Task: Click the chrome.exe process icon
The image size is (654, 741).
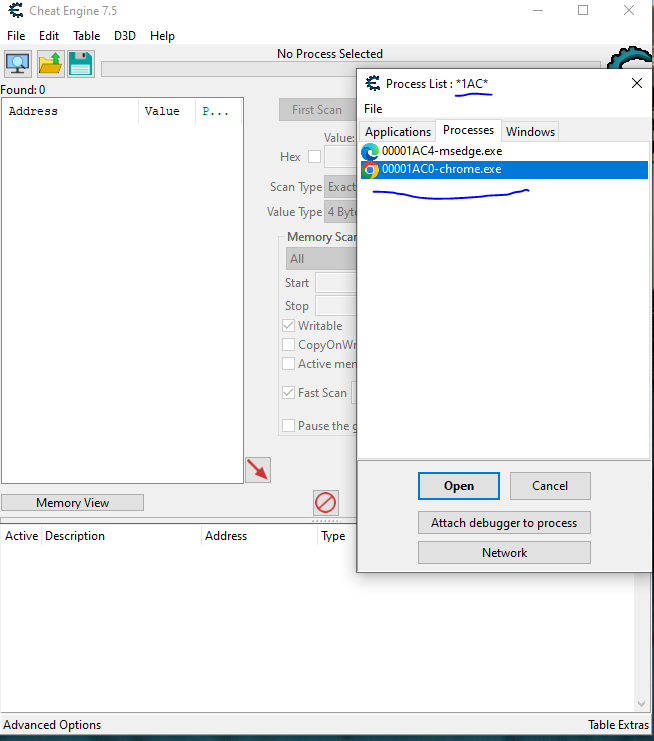Action: 370,170
